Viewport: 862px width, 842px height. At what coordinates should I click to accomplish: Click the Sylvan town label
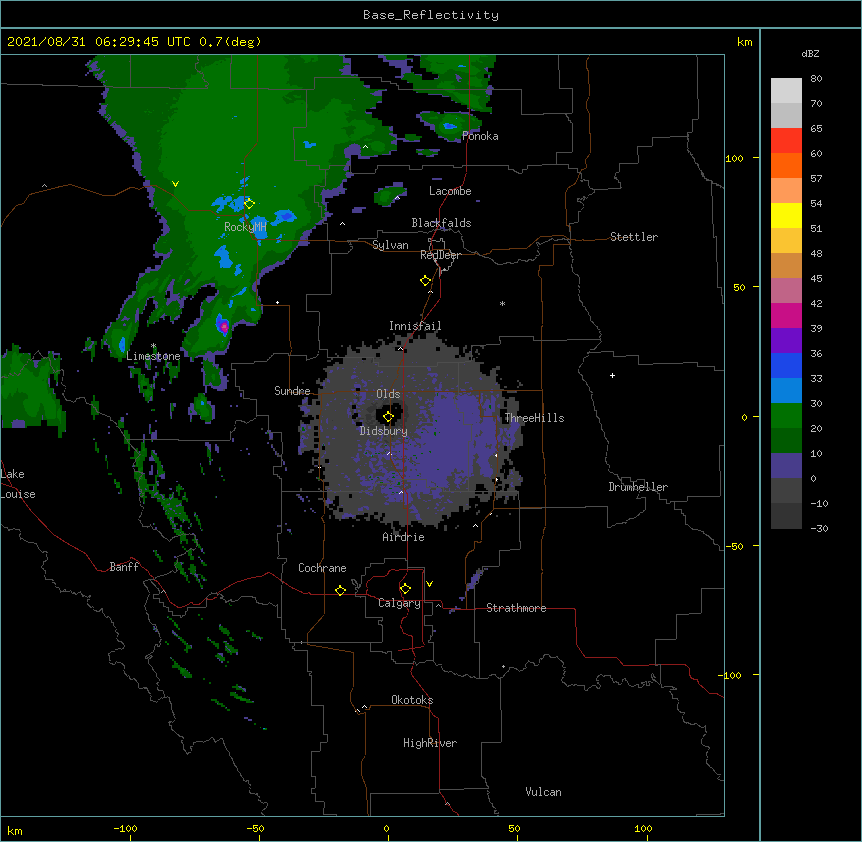(x=390, y=245)
